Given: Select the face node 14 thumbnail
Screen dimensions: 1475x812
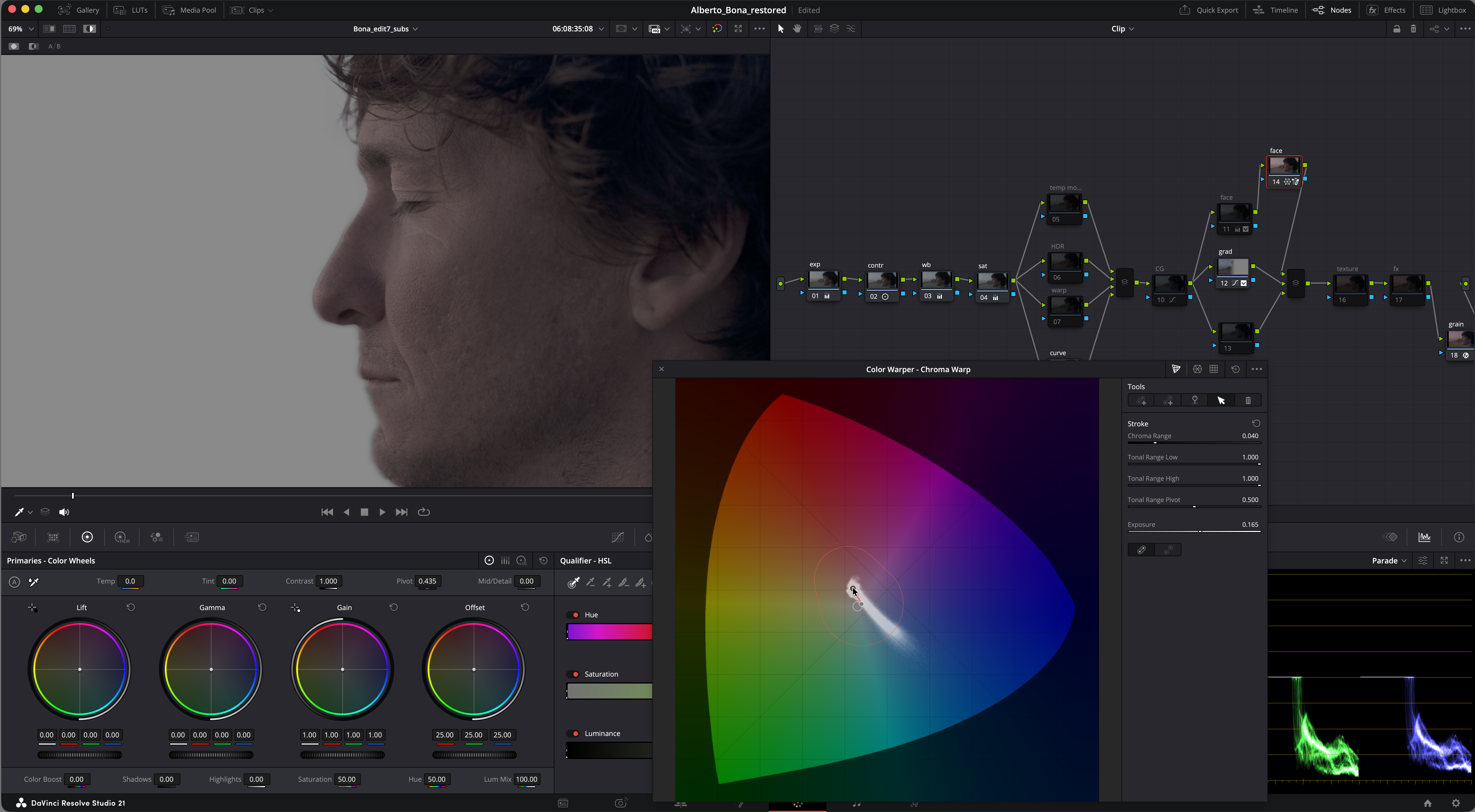Looking at the screenshot, I should click(1284, 166).
